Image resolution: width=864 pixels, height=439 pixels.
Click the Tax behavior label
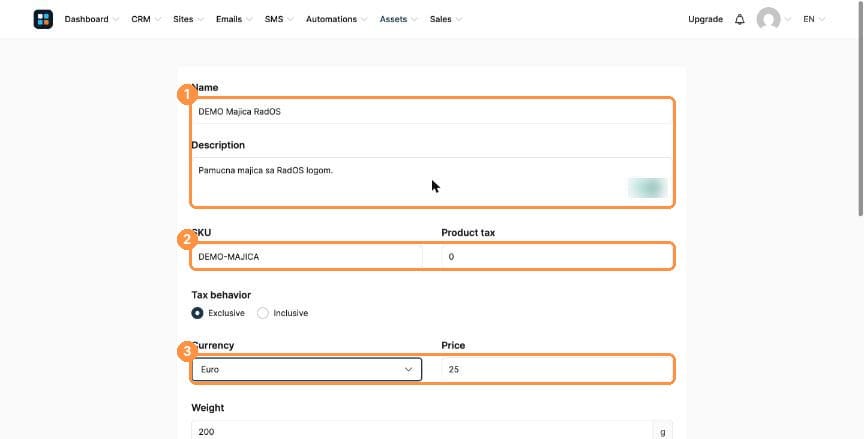click(x=221, y=295)
